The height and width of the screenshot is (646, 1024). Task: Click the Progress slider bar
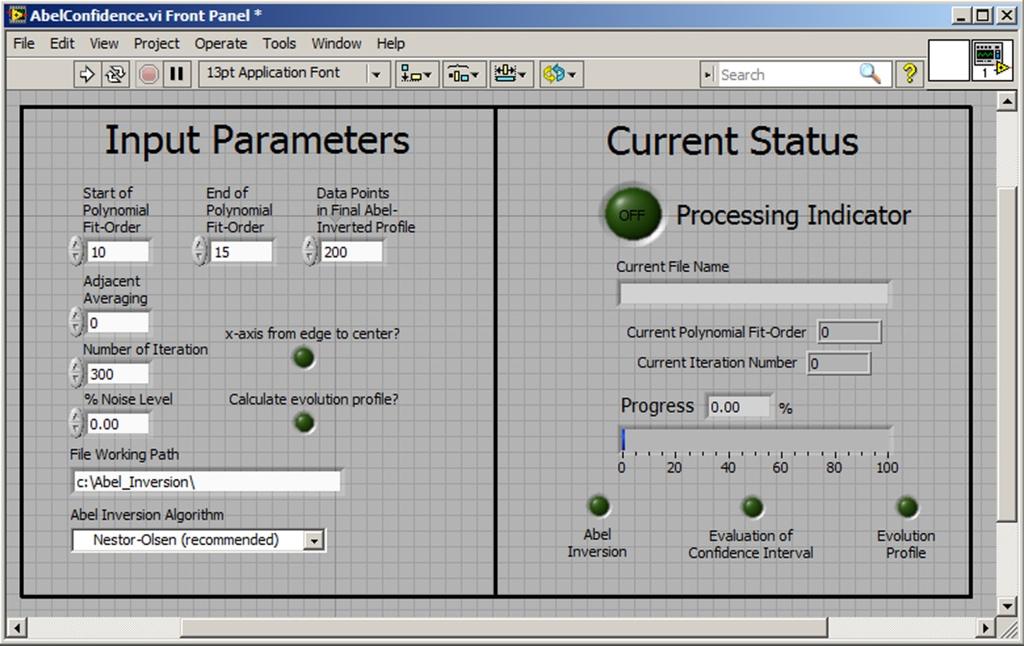coord(755,439)
